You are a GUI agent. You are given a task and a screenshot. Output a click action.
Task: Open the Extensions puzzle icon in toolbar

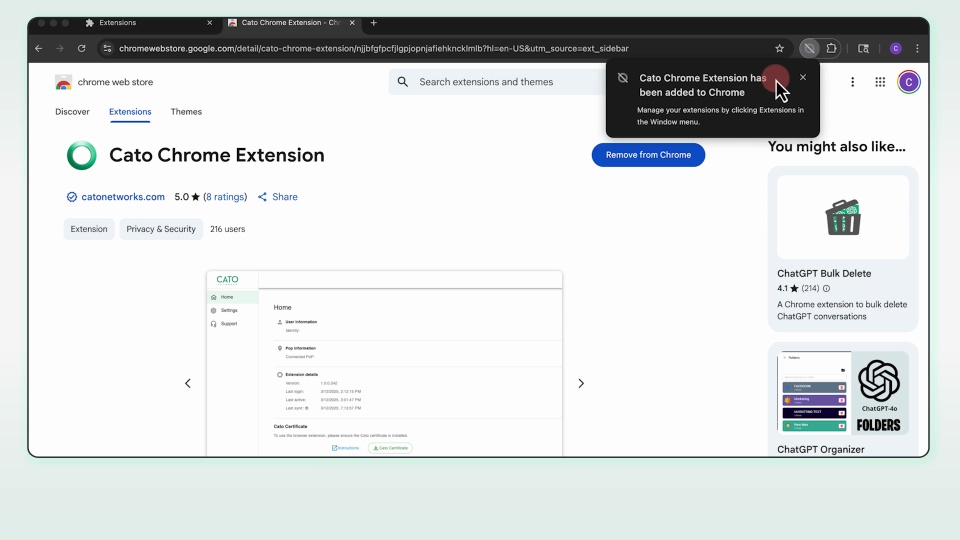coord(831,48)
